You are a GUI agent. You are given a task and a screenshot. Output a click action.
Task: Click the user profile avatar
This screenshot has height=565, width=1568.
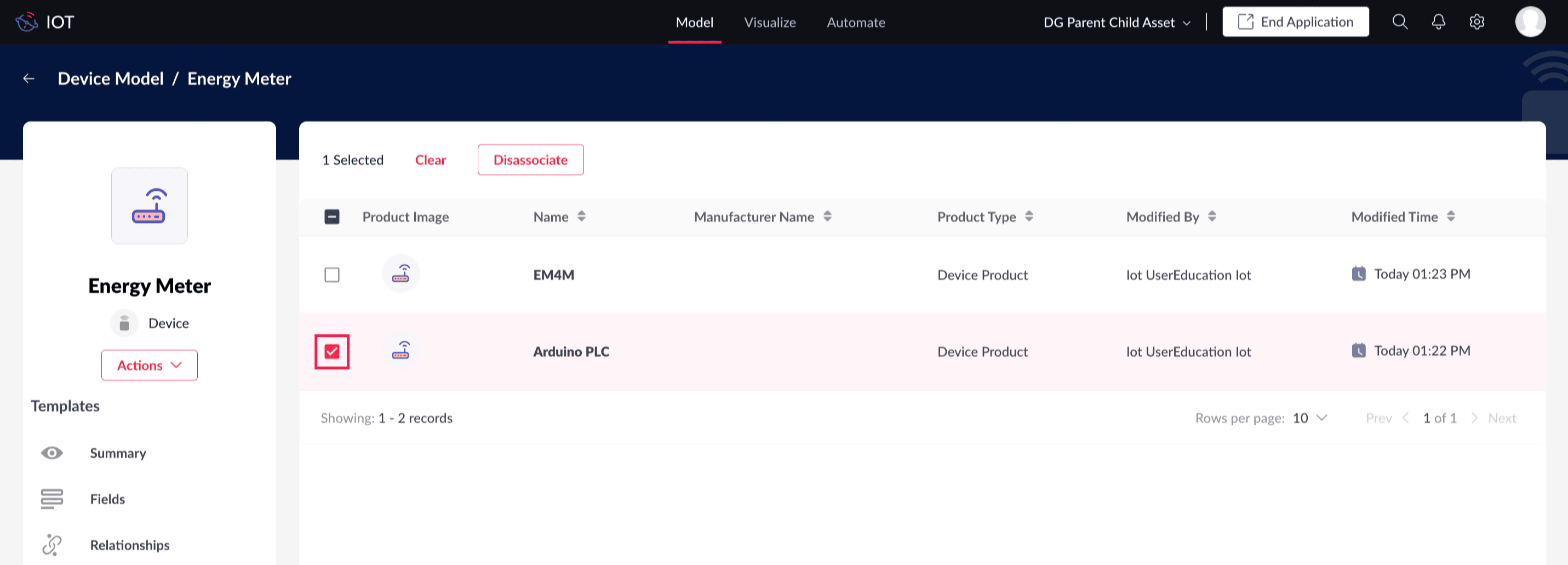1530,22
